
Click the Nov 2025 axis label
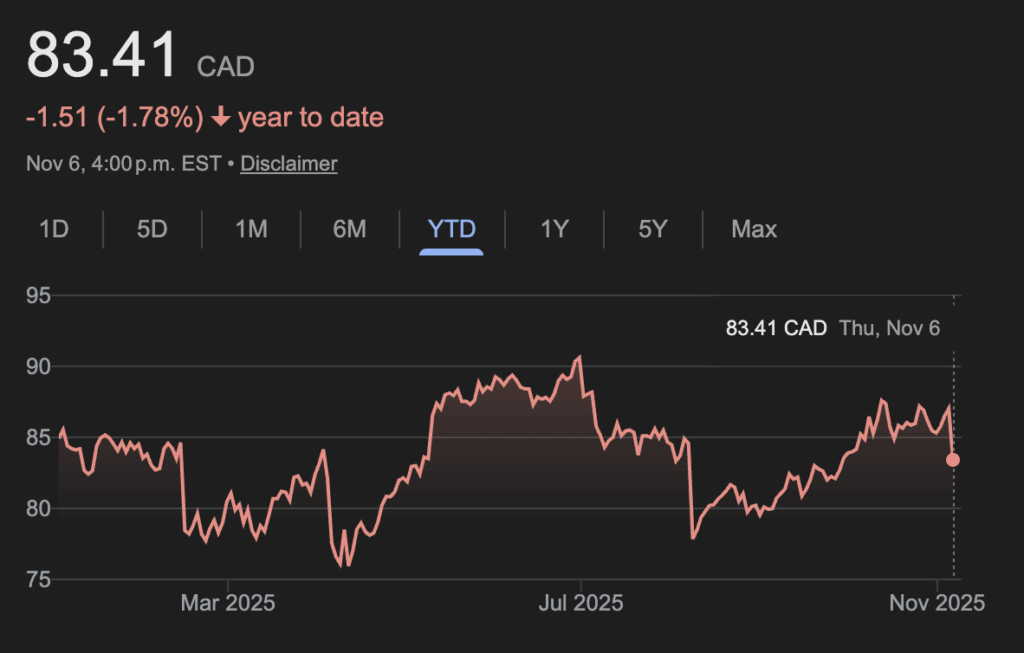coord(937,603)
